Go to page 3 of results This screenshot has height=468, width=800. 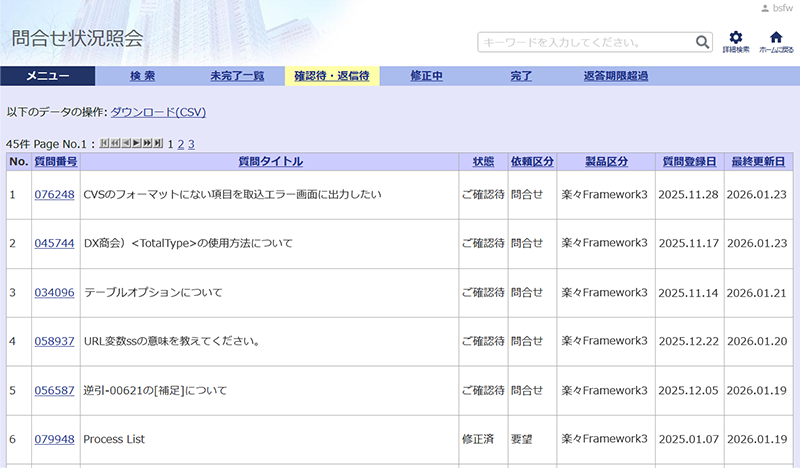[x=191, y=144]
